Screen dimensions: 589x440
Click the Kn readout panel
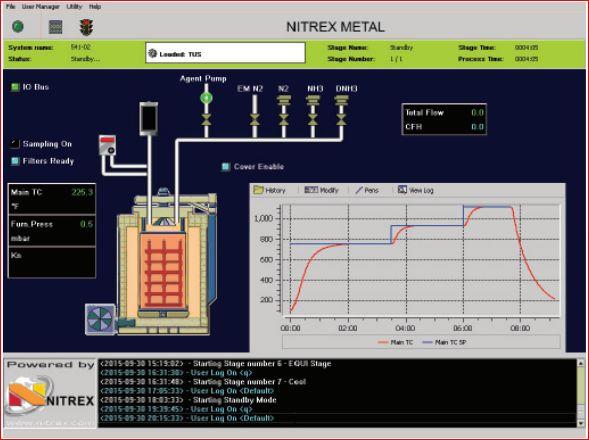pyautogui.click(x=52, y=262)
